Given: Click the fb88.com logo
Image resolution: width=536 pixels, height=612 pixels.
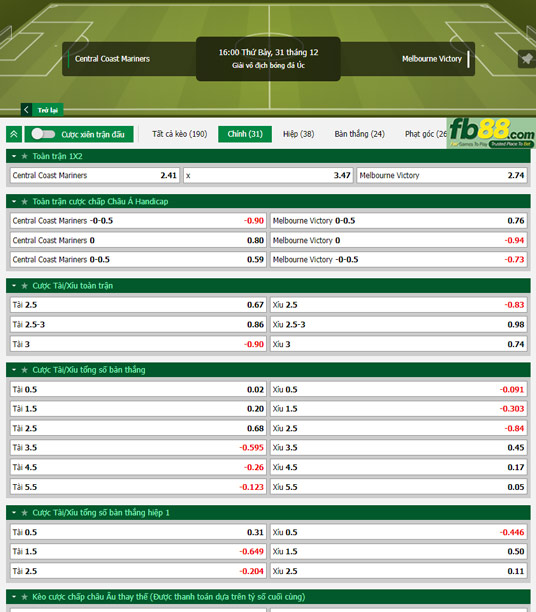Looking at the screenshot, I should click(x=491, y=133).
